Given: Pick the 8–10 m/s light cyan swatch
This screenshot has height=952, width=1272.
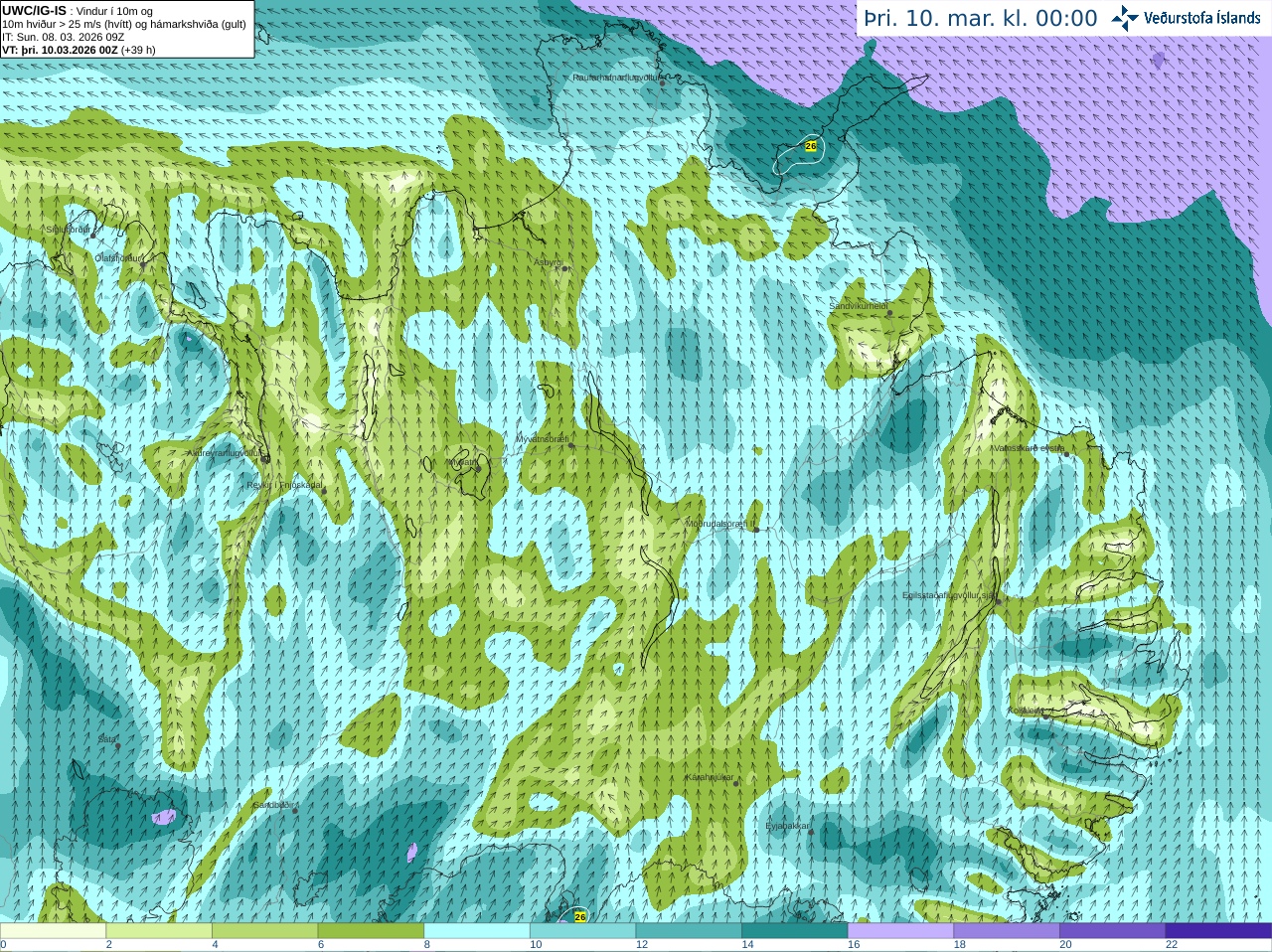Looking at the screenshot, I should click(477, 931).
